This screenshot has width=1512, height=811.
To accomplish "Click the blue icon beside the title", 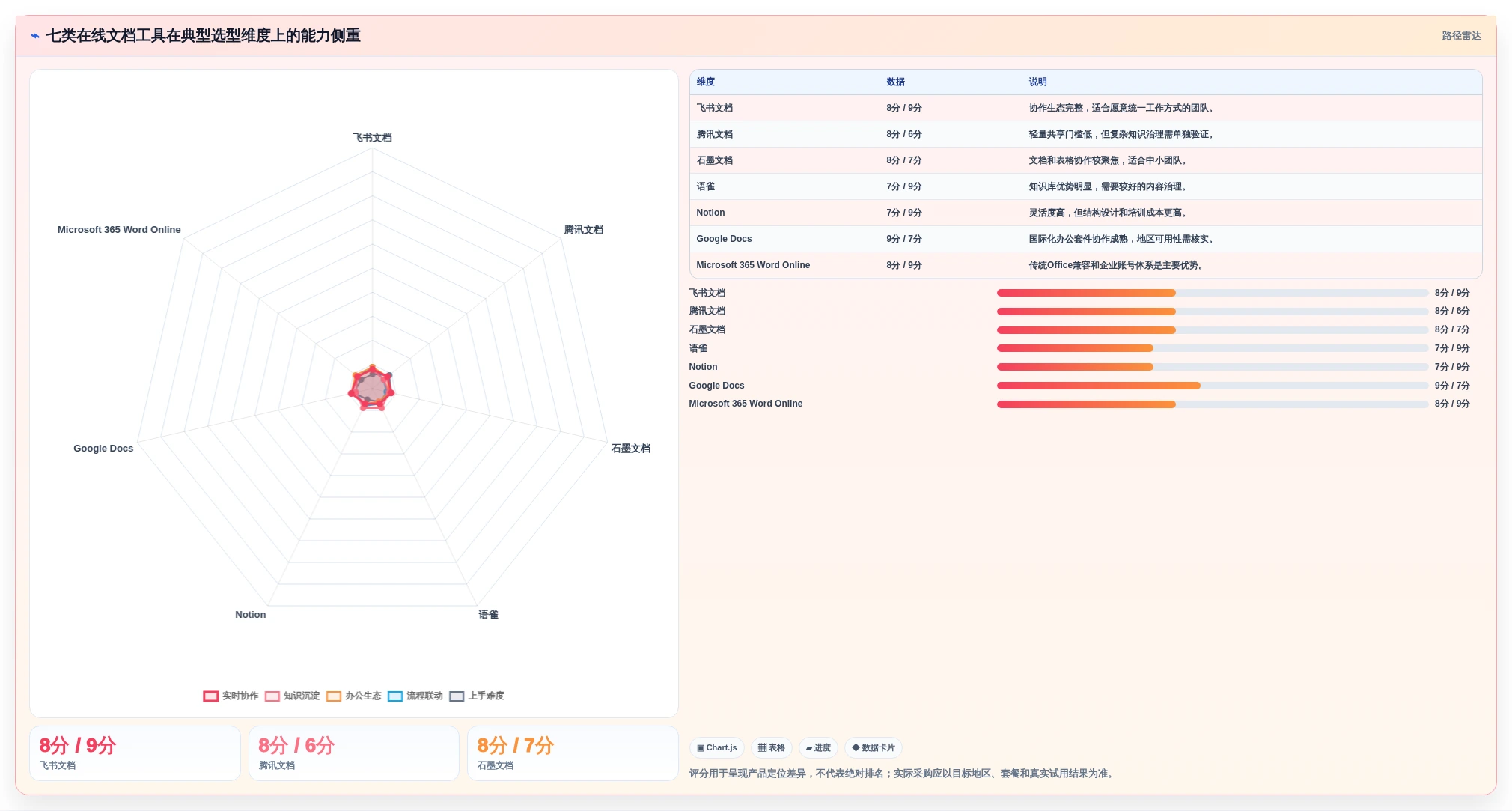I will 35,36.
